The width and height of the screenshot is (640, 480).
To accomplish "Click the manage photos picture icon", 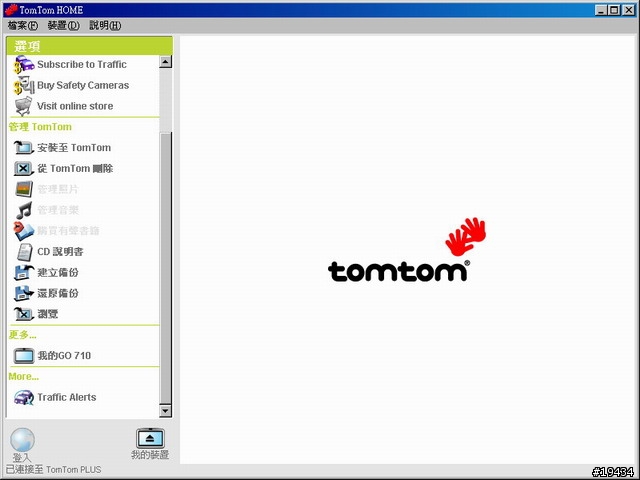I will pos(24,189).
